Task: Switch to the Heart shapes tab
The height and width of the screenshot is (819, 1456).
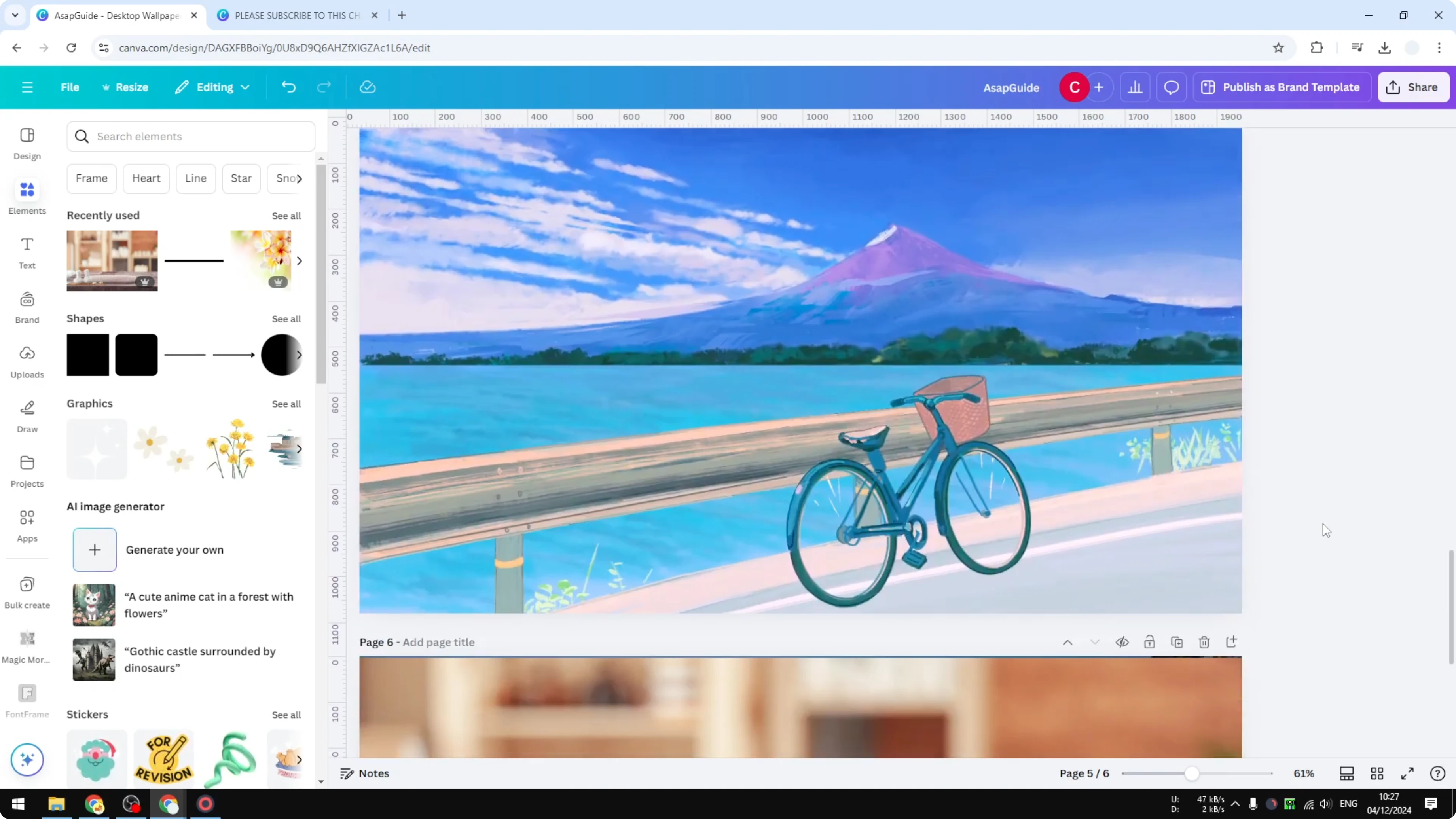Action: point(146,178)
